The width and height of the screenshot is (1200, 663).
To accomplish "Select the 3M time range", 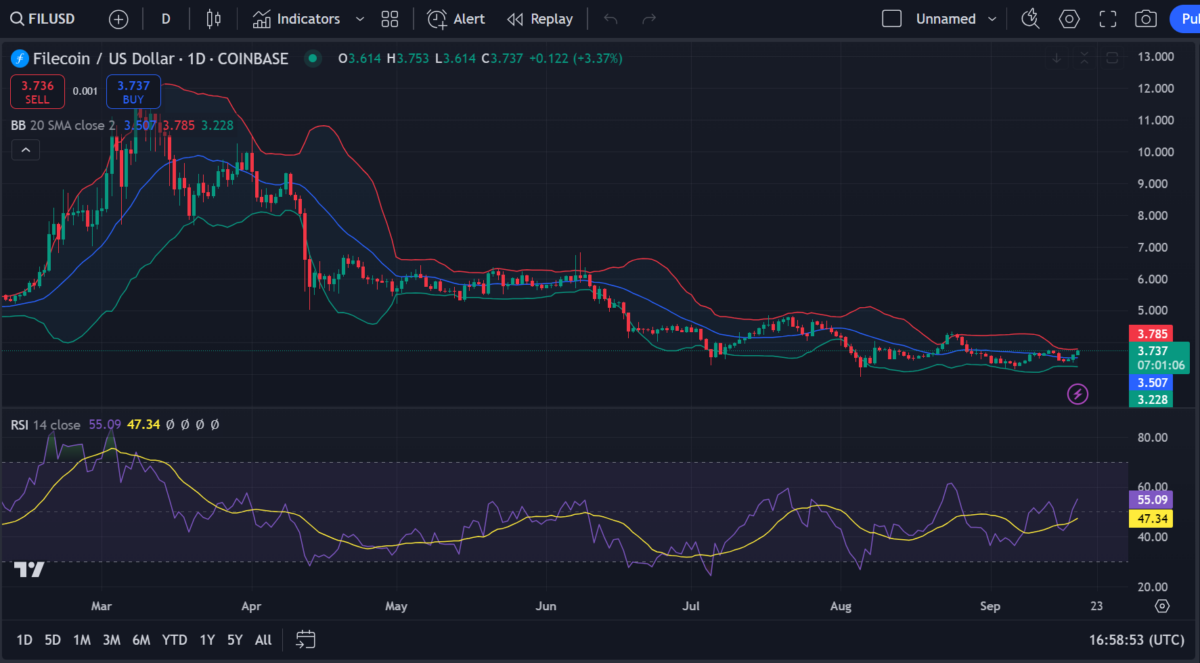I will (112, 639).
